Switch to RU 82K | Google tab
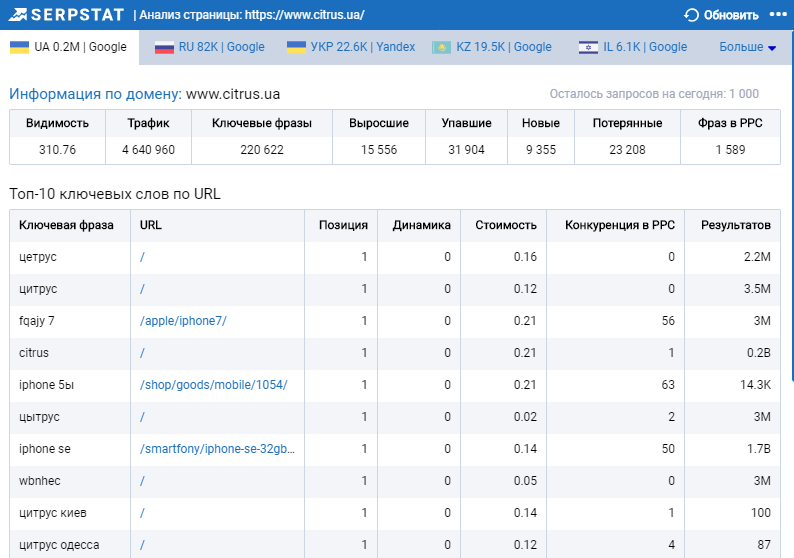794x558 pixels. tap(210, 47)
